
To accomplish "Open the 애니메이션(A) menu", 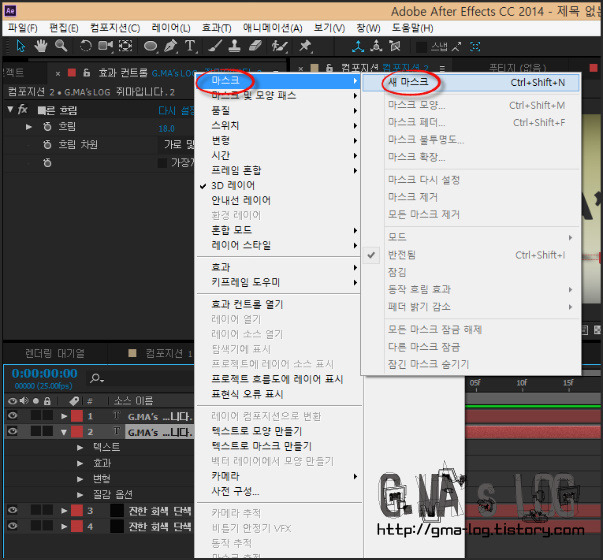I will pyautogui.click(x=273, y=28).
